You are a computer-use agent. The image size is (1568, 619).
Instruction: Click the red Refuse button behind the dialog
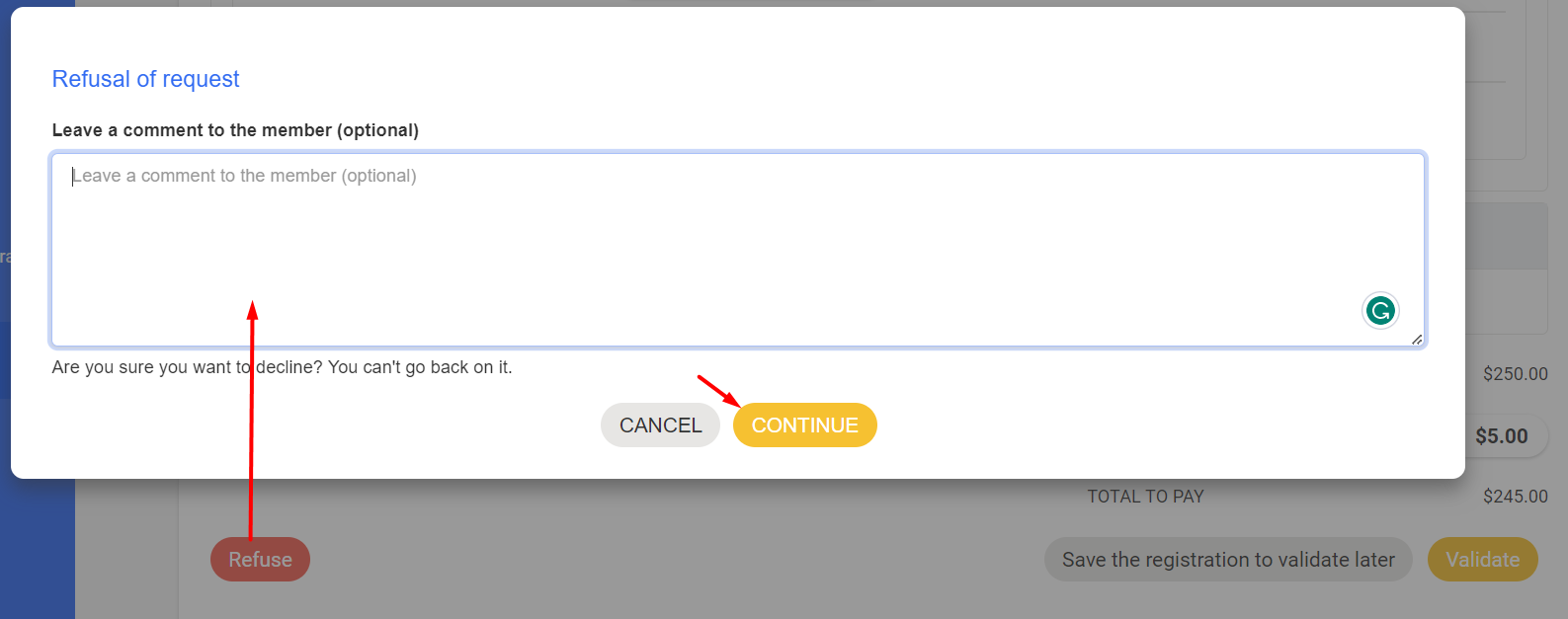coord(260,560)
